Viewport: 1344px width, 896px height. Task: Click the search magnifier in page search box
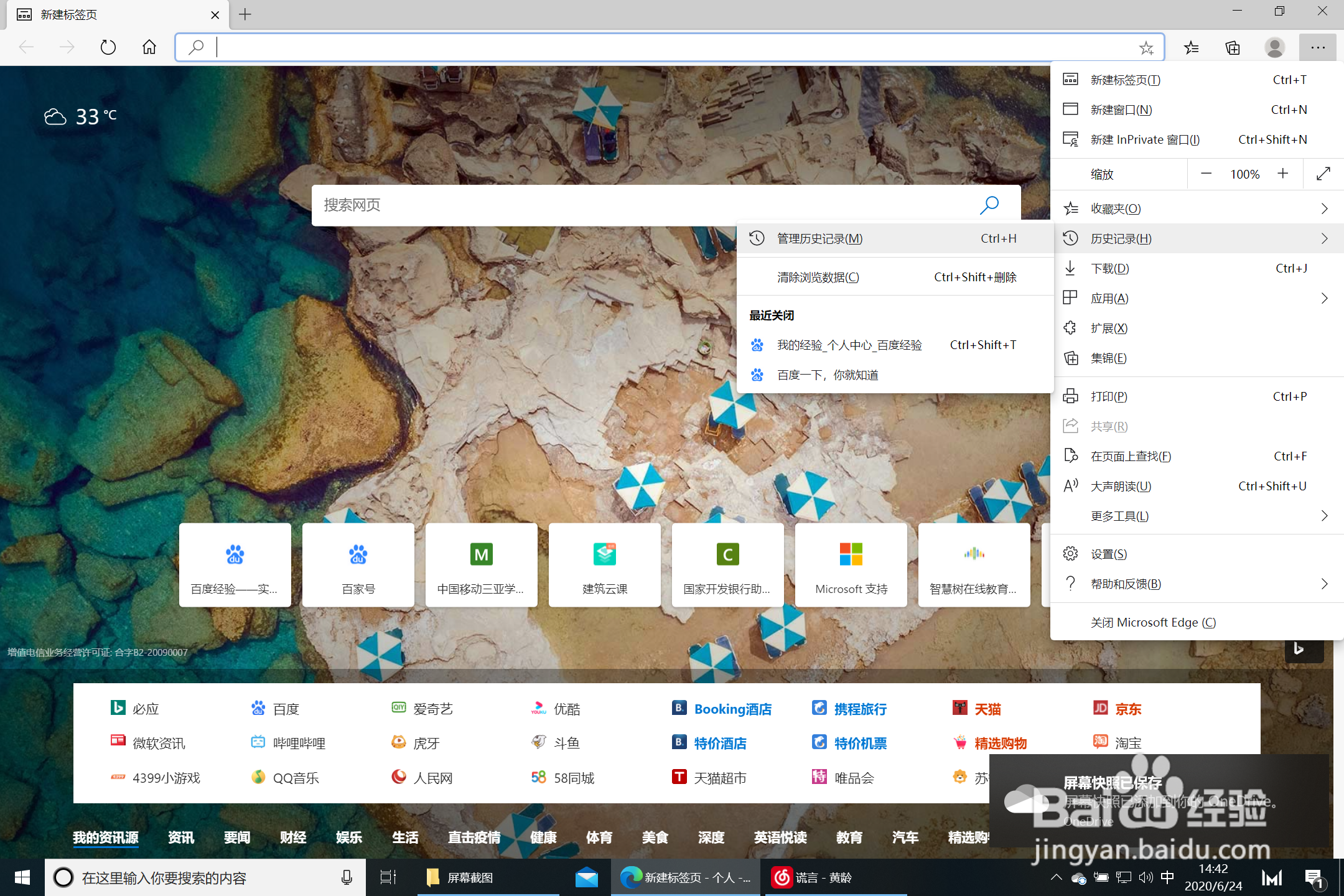point(989,205)
